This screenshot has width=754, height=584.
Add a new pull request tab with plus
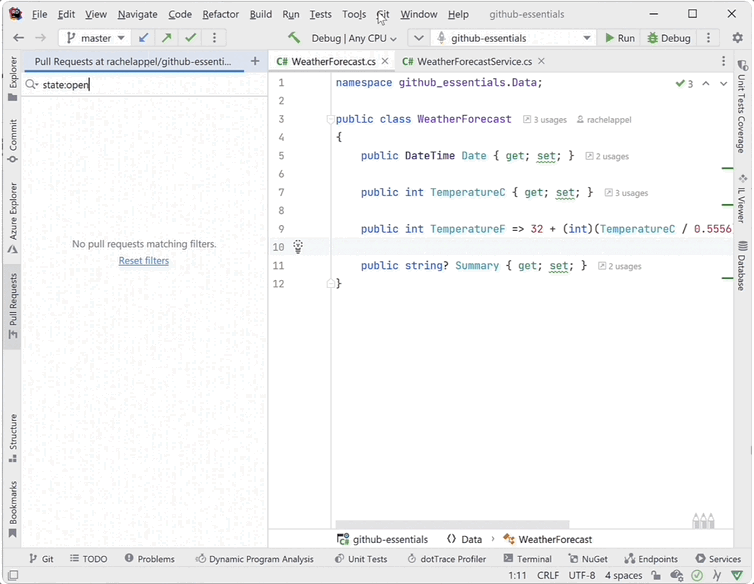[x=255, y=61]
